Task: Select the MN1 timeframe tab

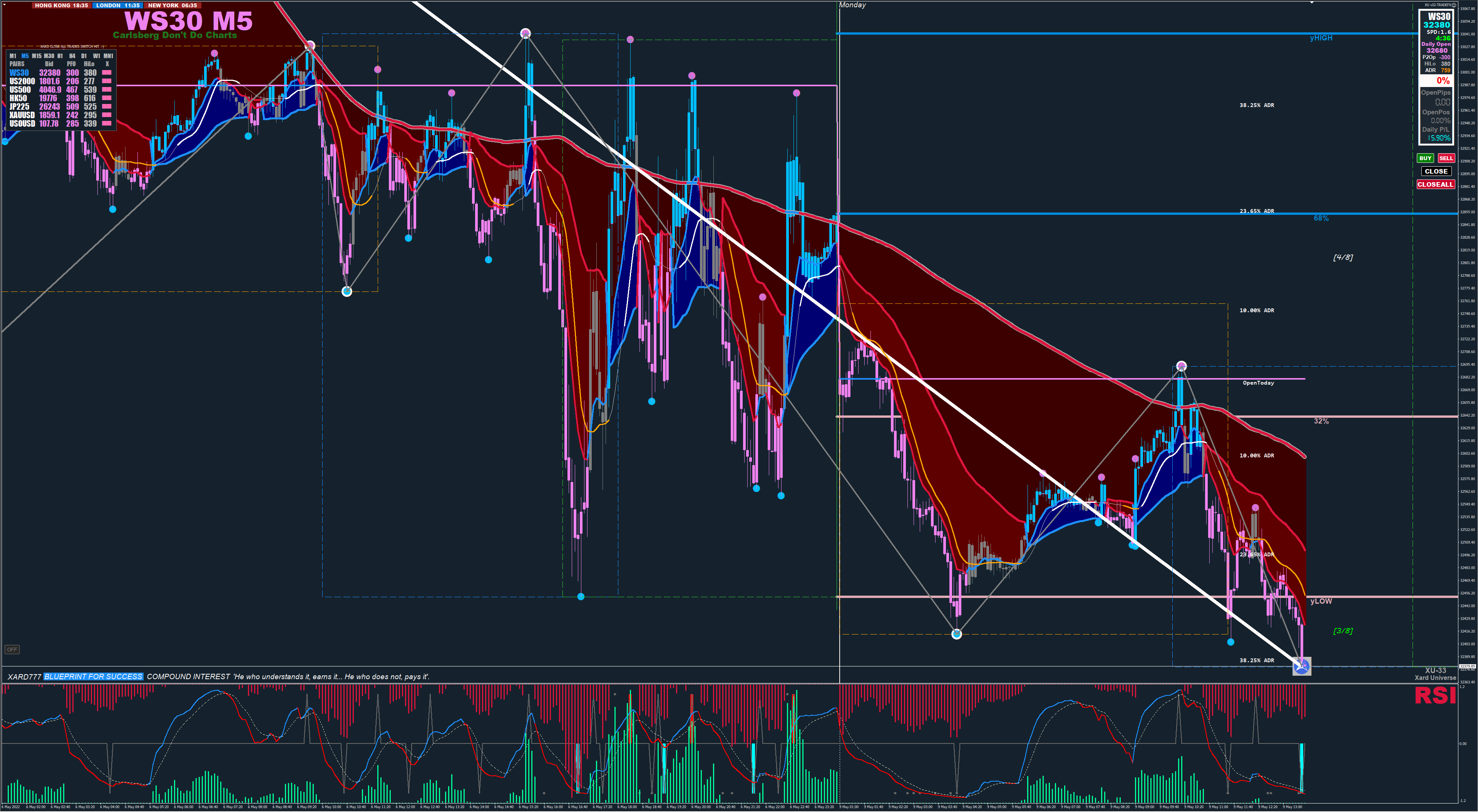Action: (108, 56)
